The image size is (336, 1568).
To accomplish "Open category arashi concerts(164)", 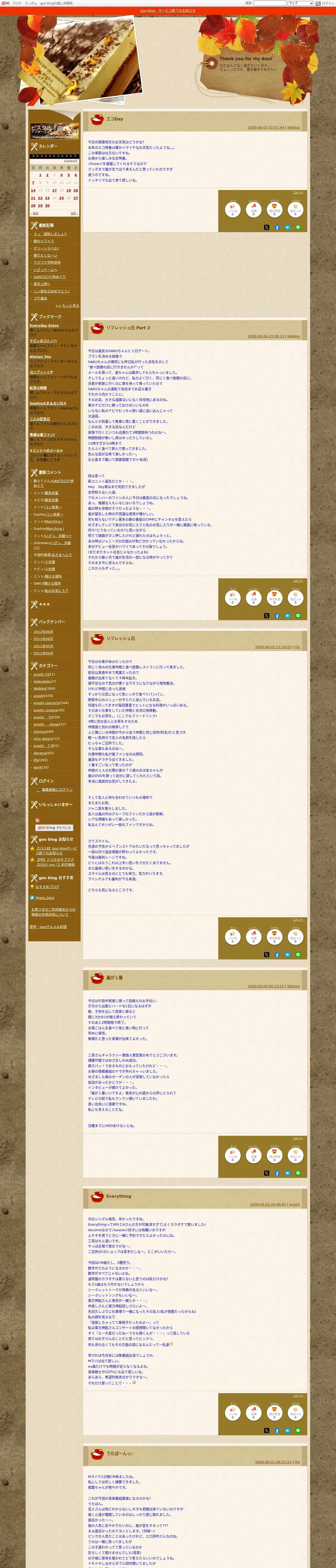I will click(51, 703).
